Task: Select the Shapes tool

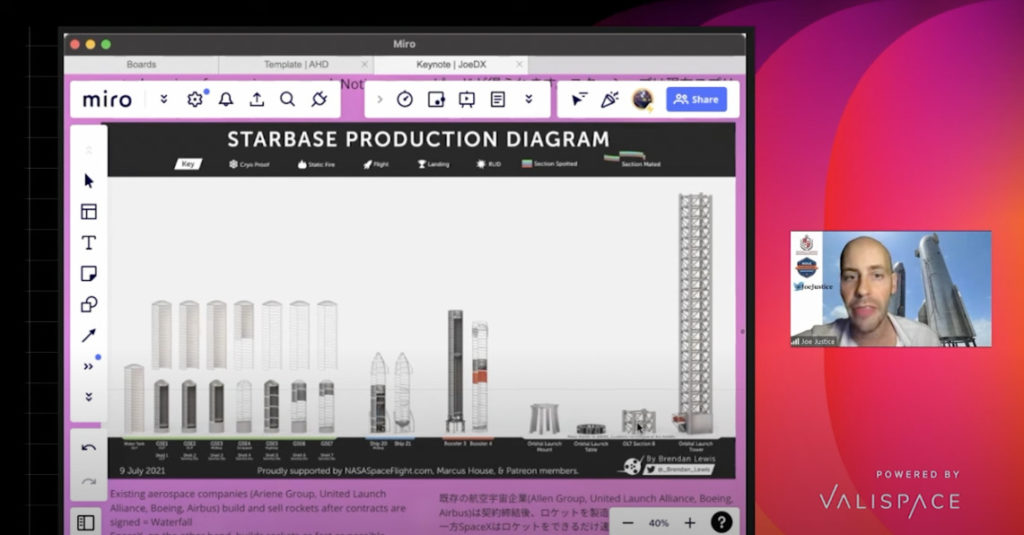Action: pos(89,304)
